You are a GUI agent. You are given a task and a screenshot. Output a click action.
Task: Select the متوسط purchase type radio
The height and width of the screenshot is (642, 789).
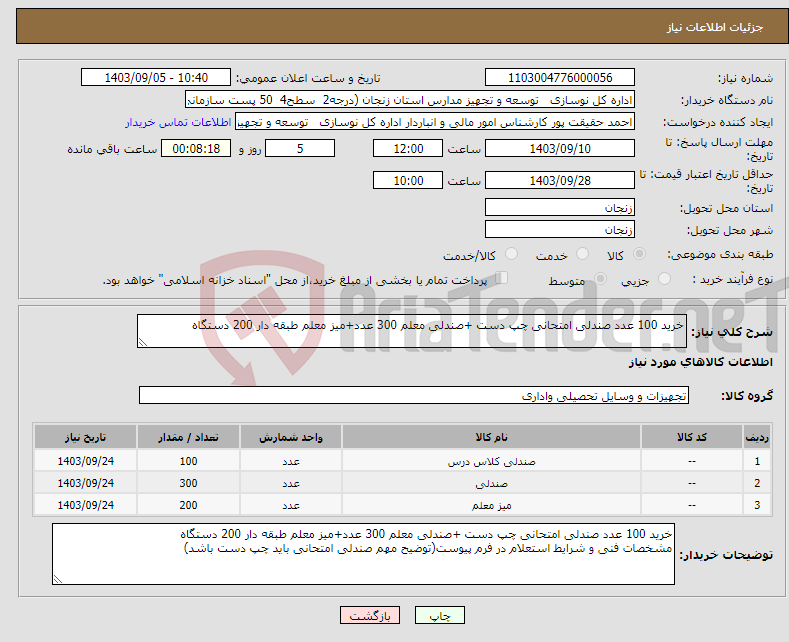(600, 278)
